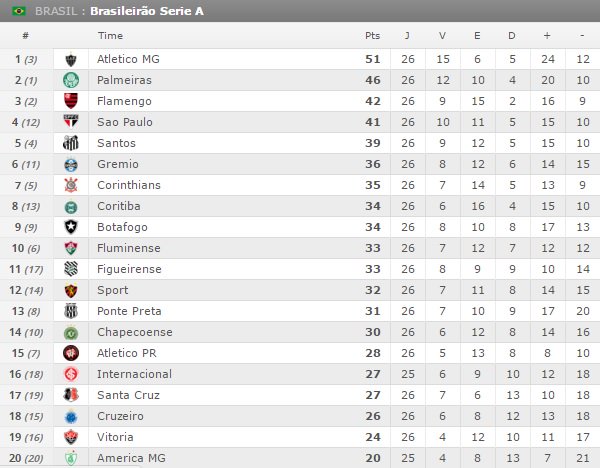Open the Santos team link
Image resolution: width=600 pixels, height=468 pixels.
116,143
